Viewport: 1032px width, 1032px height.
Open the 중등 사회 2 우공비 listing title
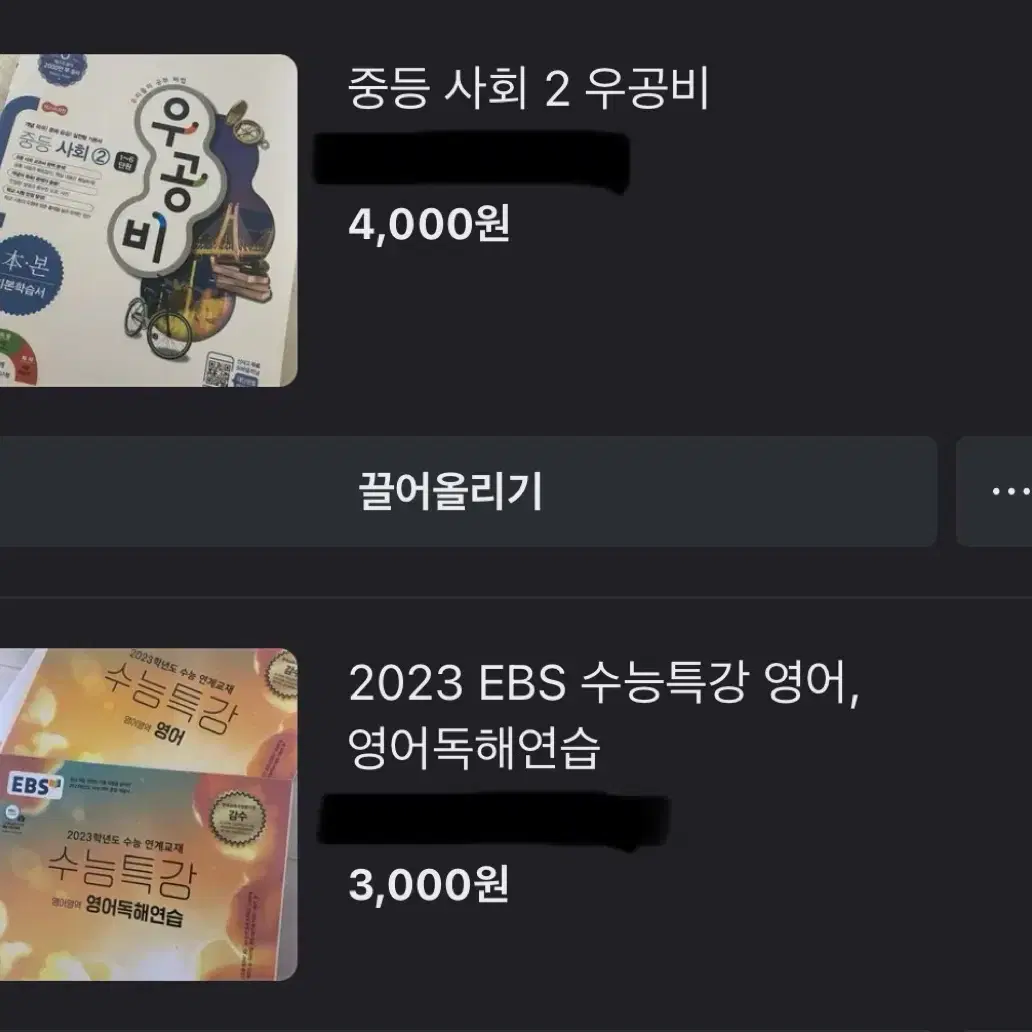coord(528,89)
